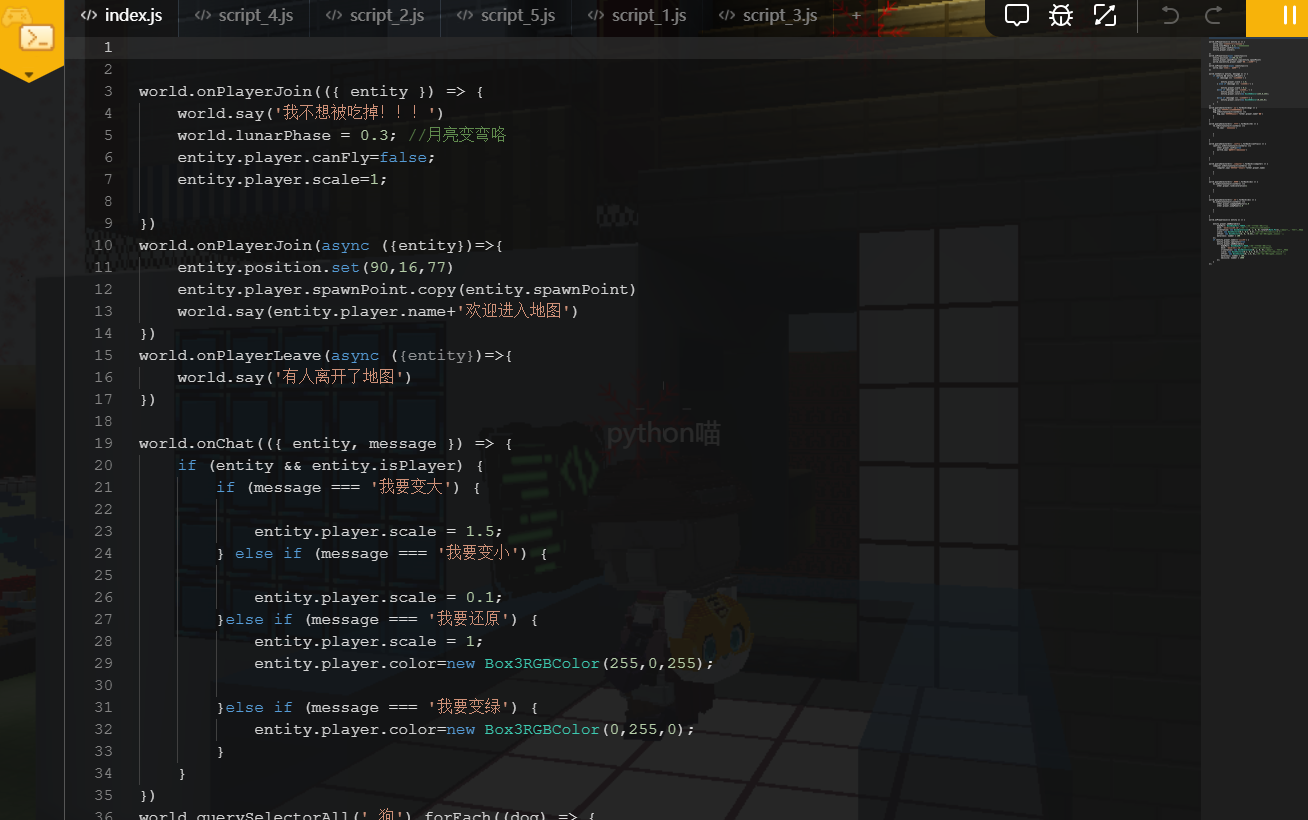Click the world.lunarPhase = 0.3 code line
Image resolution: width=1308 pixels, height=820 pixels.
click(x=342, y=135)
